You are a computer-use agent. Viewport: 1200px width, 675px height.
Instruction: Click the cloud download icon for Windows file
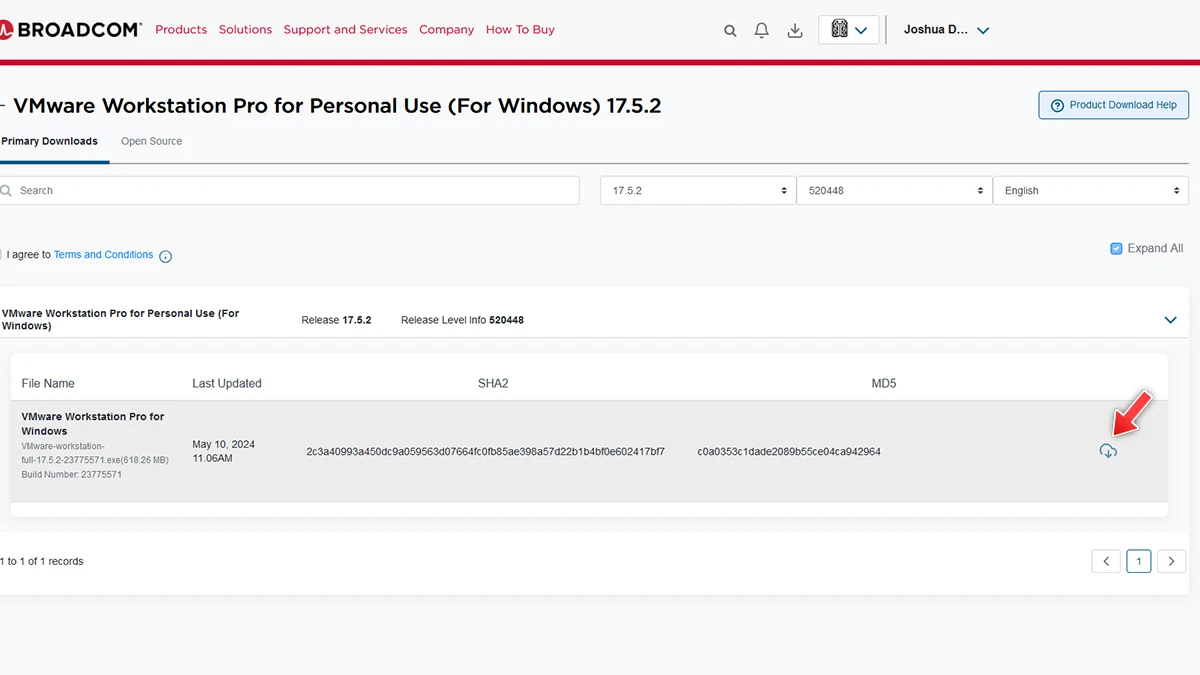[1108, 451]
